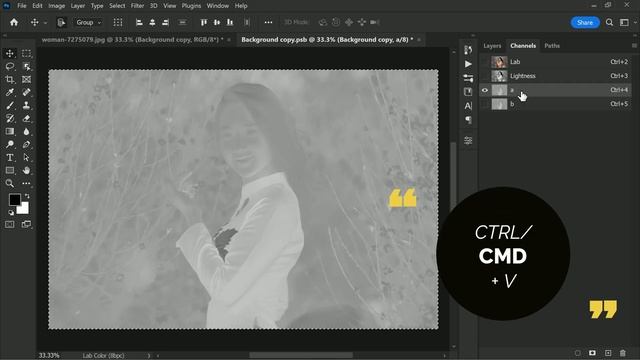Open the zoom percentage field 33.33%
640x360 pixels.
click(49, 356)
